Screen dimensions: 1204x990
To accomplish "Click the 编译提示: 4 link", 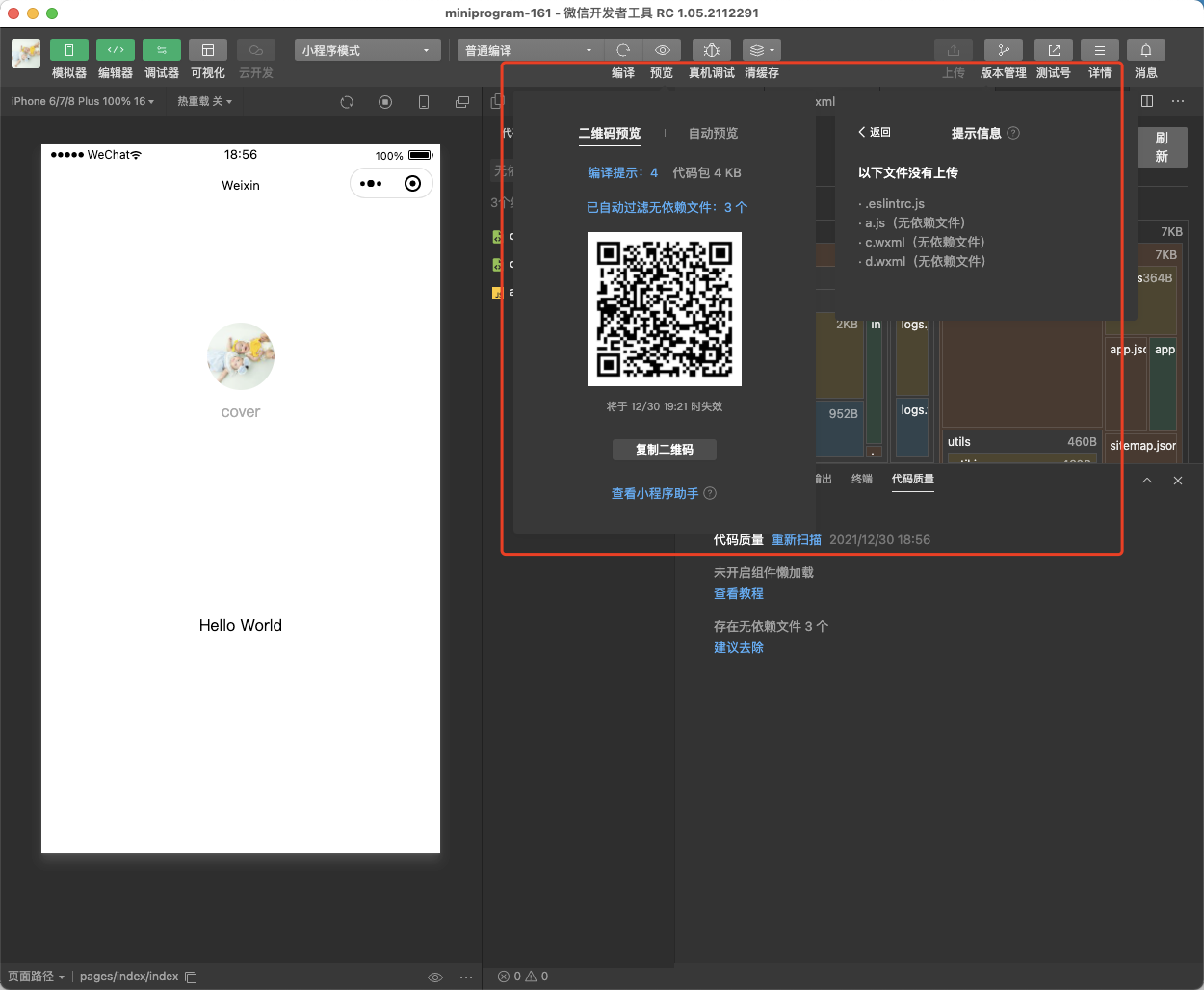I will 623,173.
